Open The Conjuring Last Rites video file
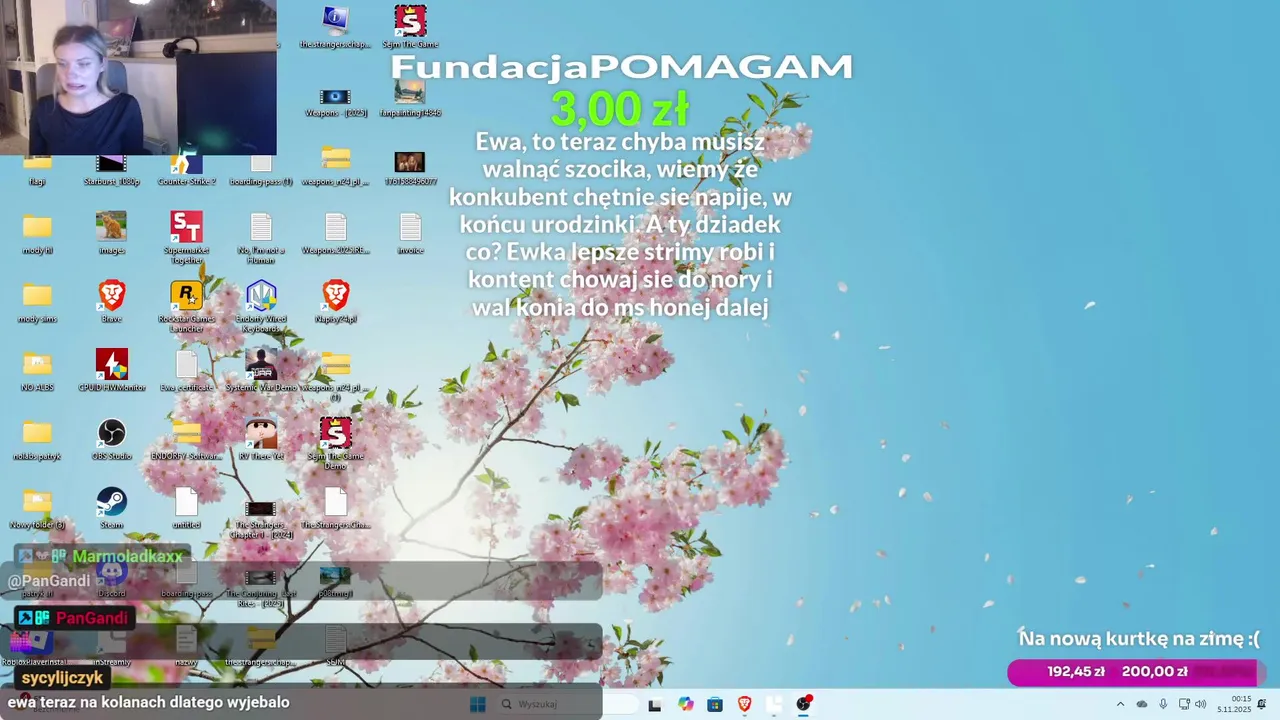1280x720 pixels. [x=261, y=587]
